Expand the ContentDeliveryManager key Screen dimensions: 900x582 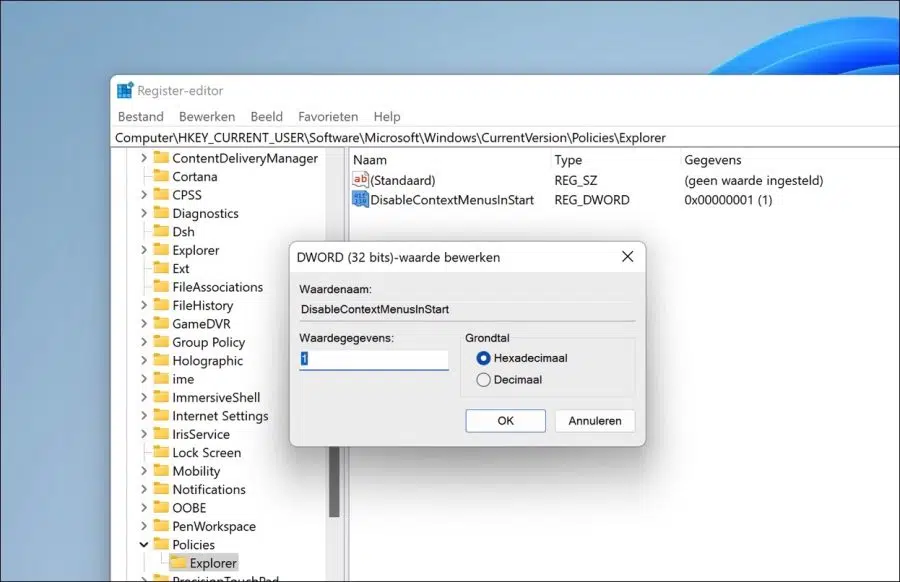click(143, 158)
